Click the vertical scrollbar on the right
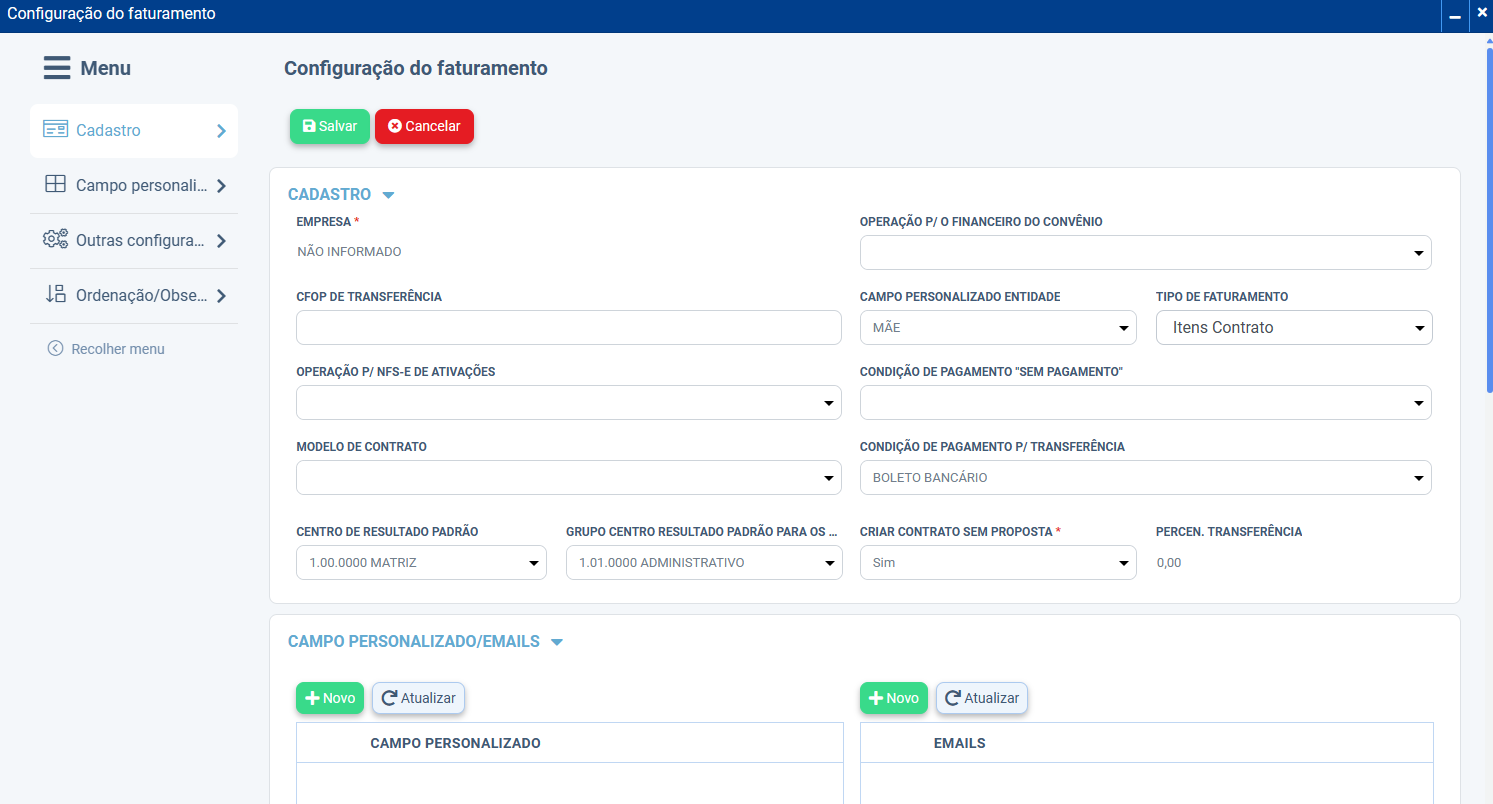1493x804 pixels. coord(1489,220)
